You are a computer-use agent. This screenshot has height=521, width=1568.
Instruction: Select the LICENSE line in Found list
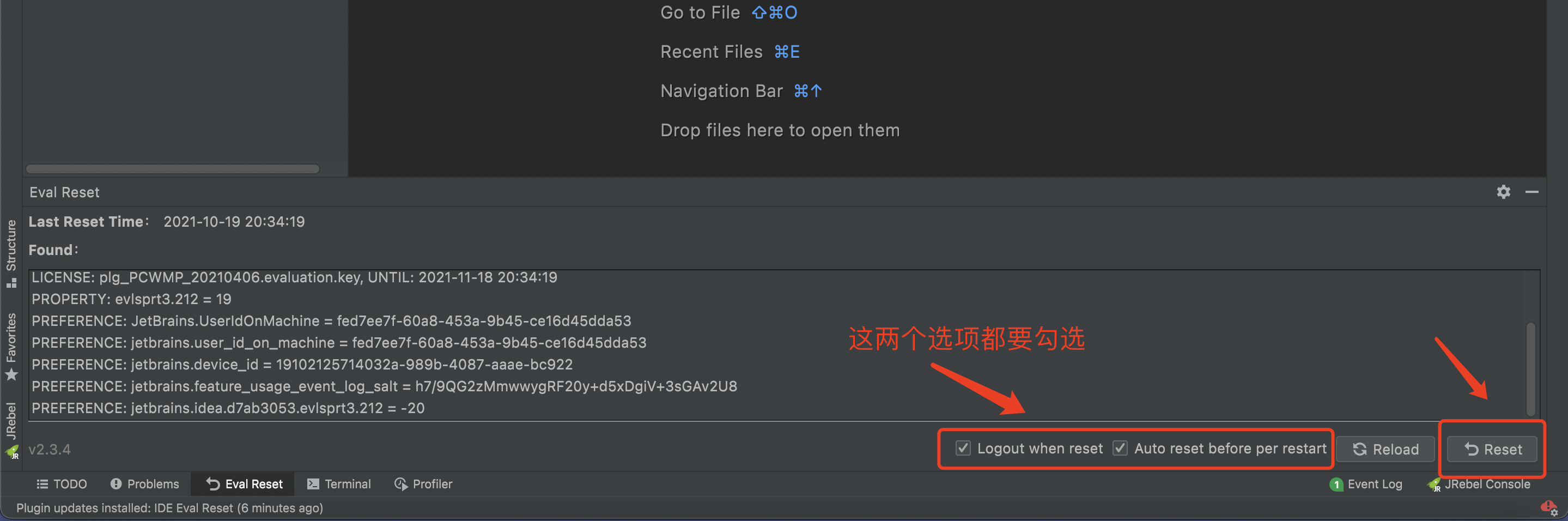click(x=294, y=277)
